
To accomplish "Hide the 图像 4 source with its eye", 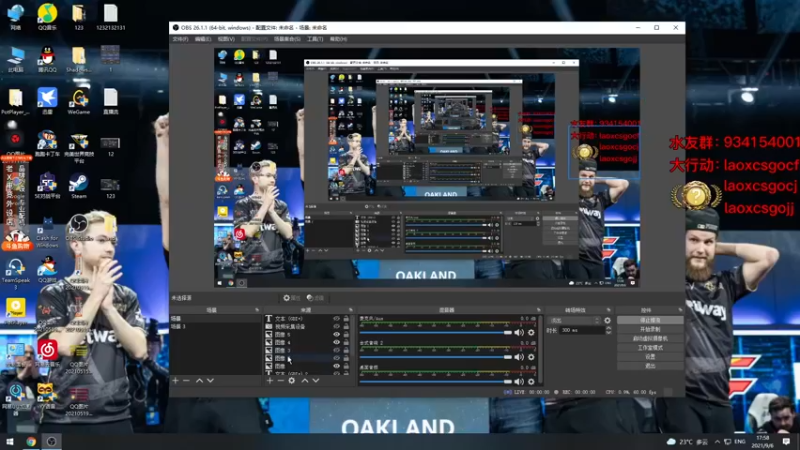I will pos(336,342).
